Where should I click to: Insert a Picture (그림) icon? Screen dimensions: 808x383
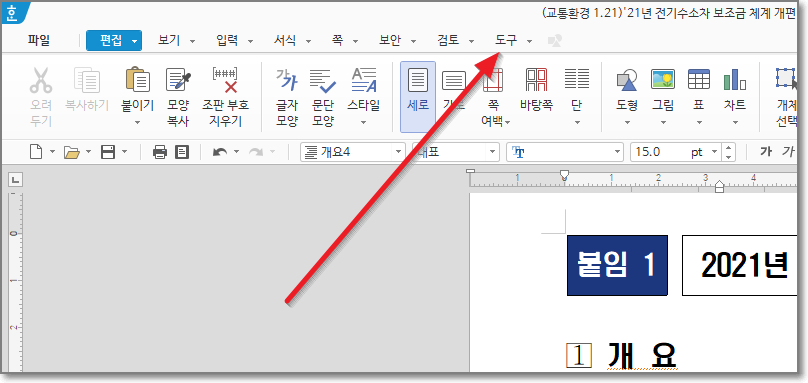tap(663, 80)
